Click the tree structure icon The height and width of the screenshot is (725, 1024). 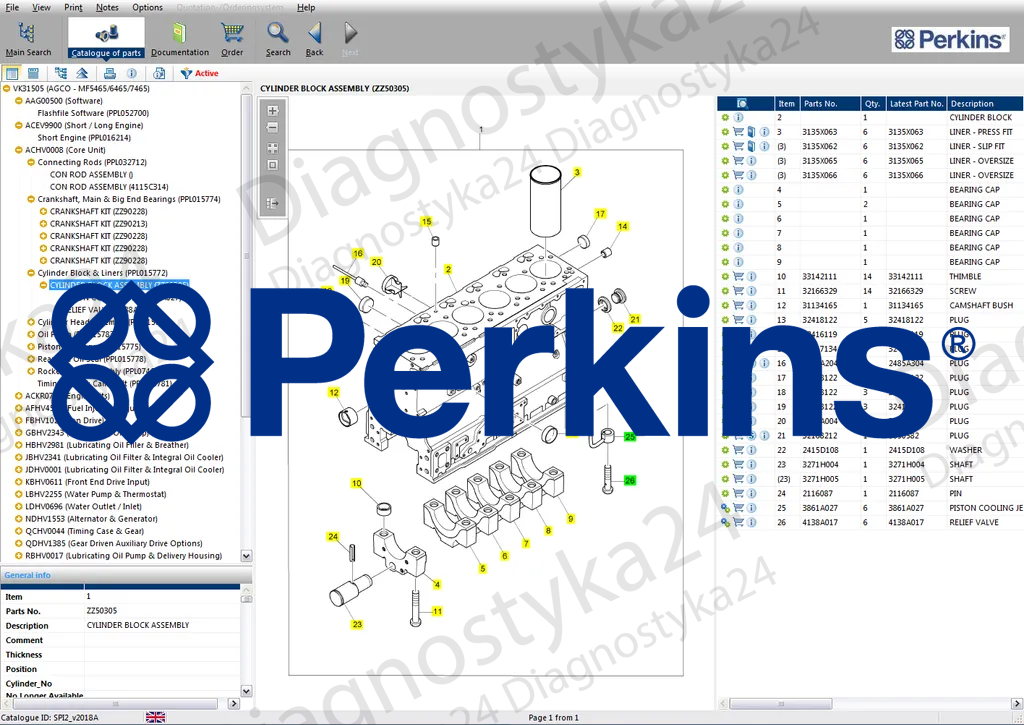point(61,73)
